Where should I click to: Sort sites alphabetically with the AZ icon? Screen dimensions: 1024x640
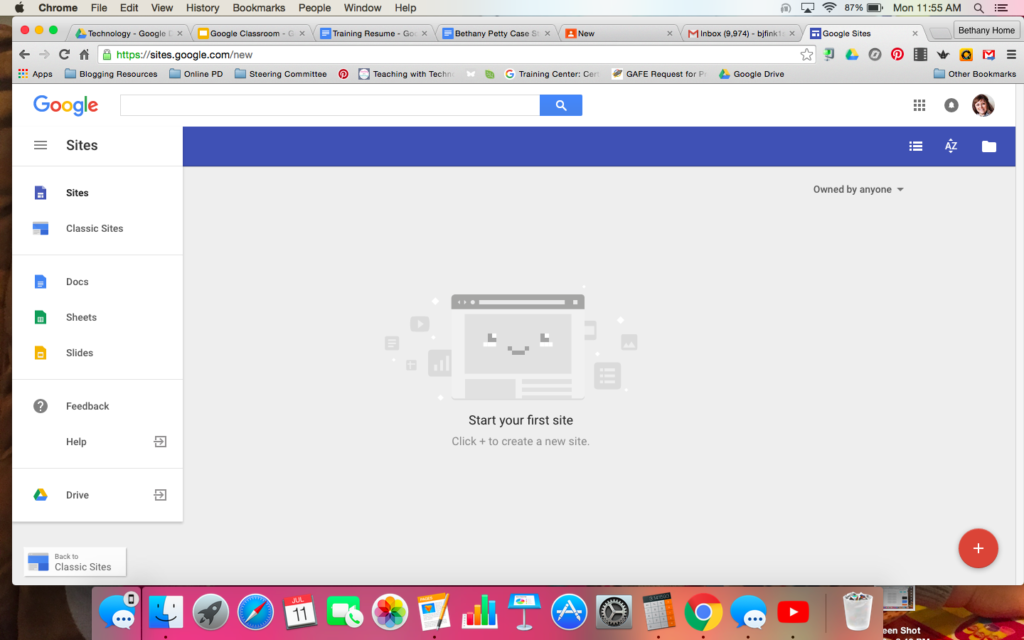coord(950,146)
